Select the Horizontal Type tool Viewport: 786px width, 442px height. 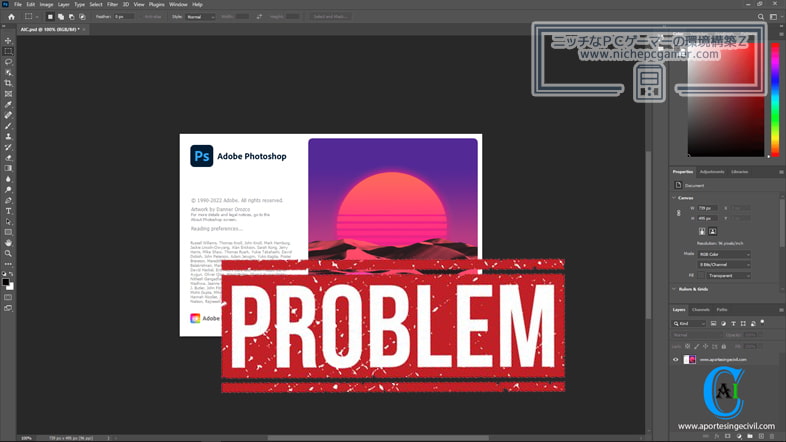(8, 211)
